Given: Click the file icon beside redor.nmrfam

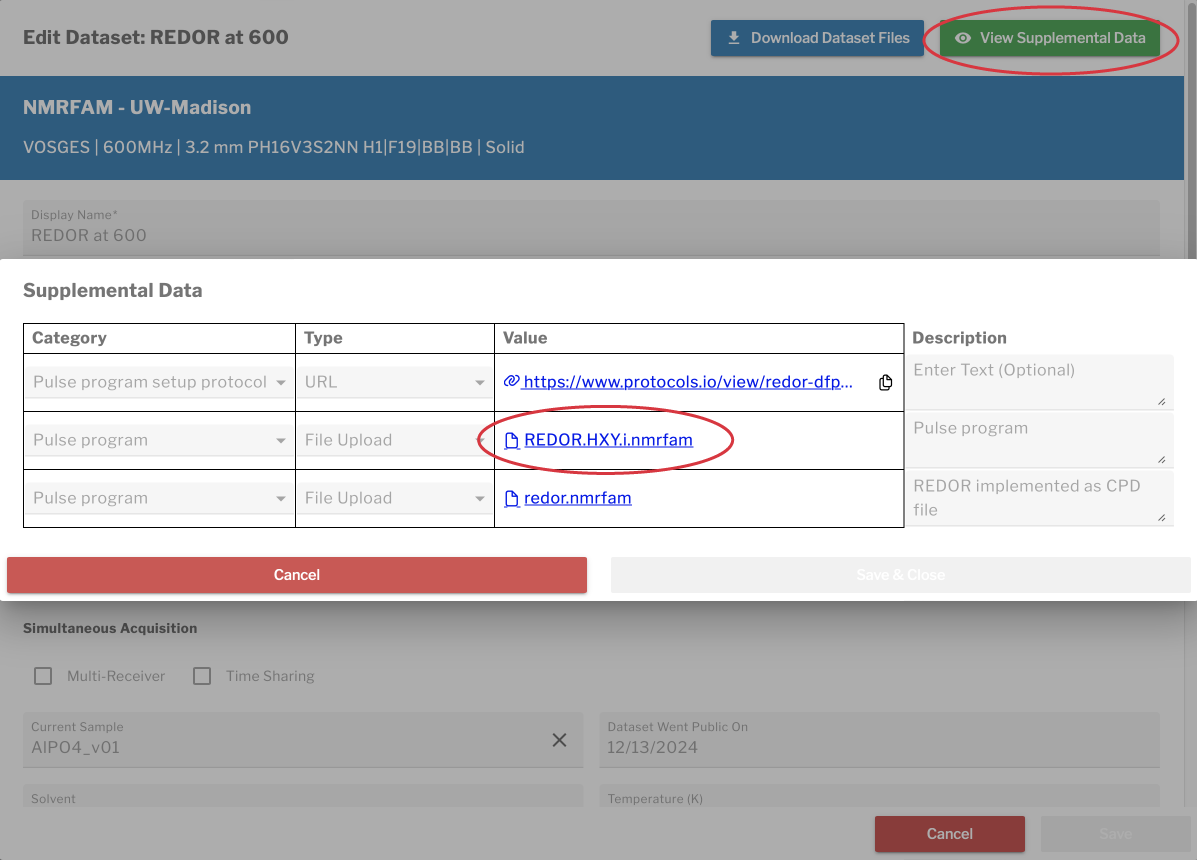Looking at the screenshot, I should pos(512,498).
